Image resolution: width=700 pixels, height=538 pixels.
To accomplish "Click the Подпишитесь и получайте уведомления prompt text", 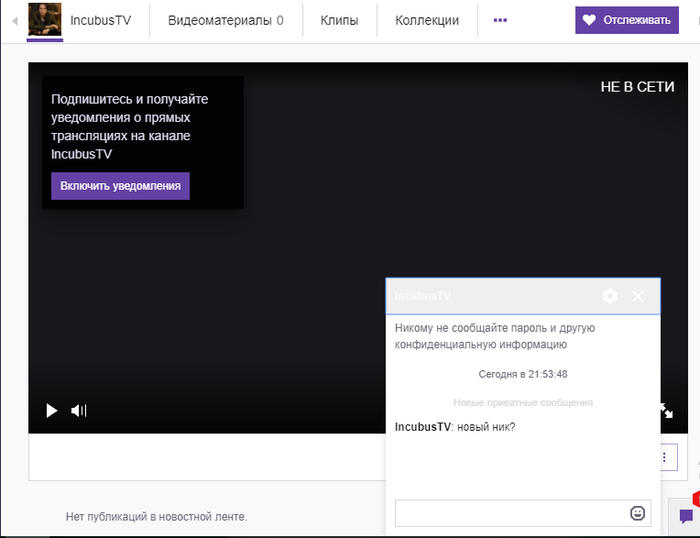I will [129, 126].
